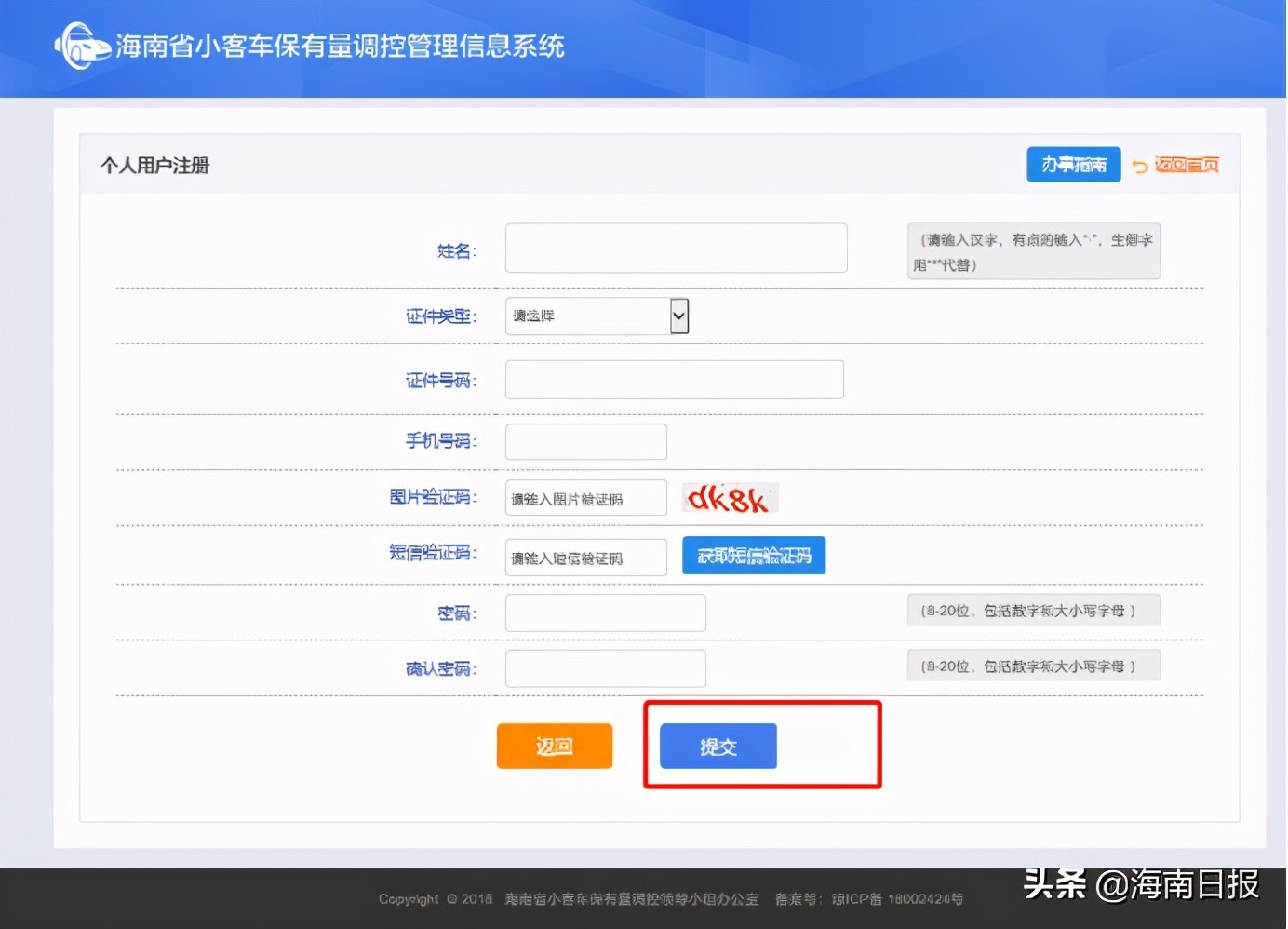This screenshot has height=929, width=1288.
Task: Click the 短信验证码 input field
Action: (x=585, y=558)
